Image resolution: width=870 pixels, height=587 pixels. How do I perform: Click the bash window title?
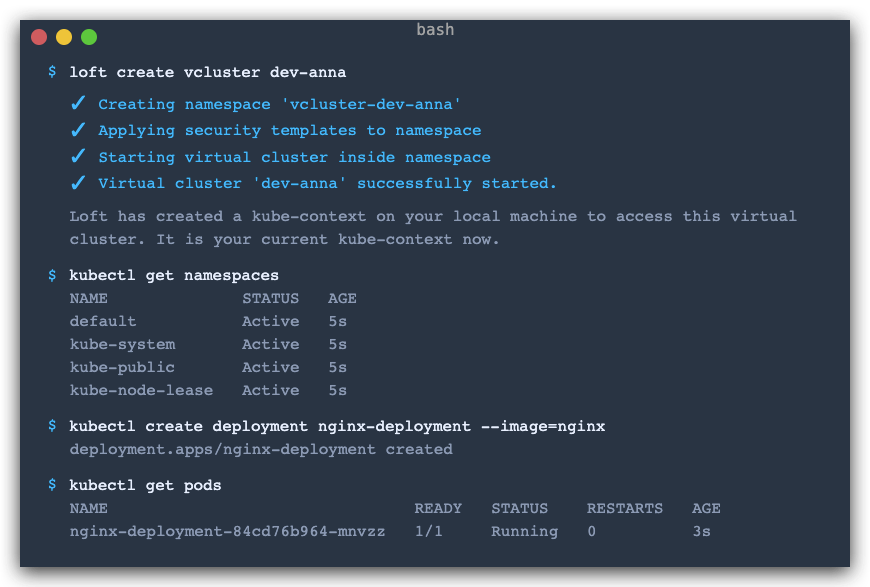point(435,29)
